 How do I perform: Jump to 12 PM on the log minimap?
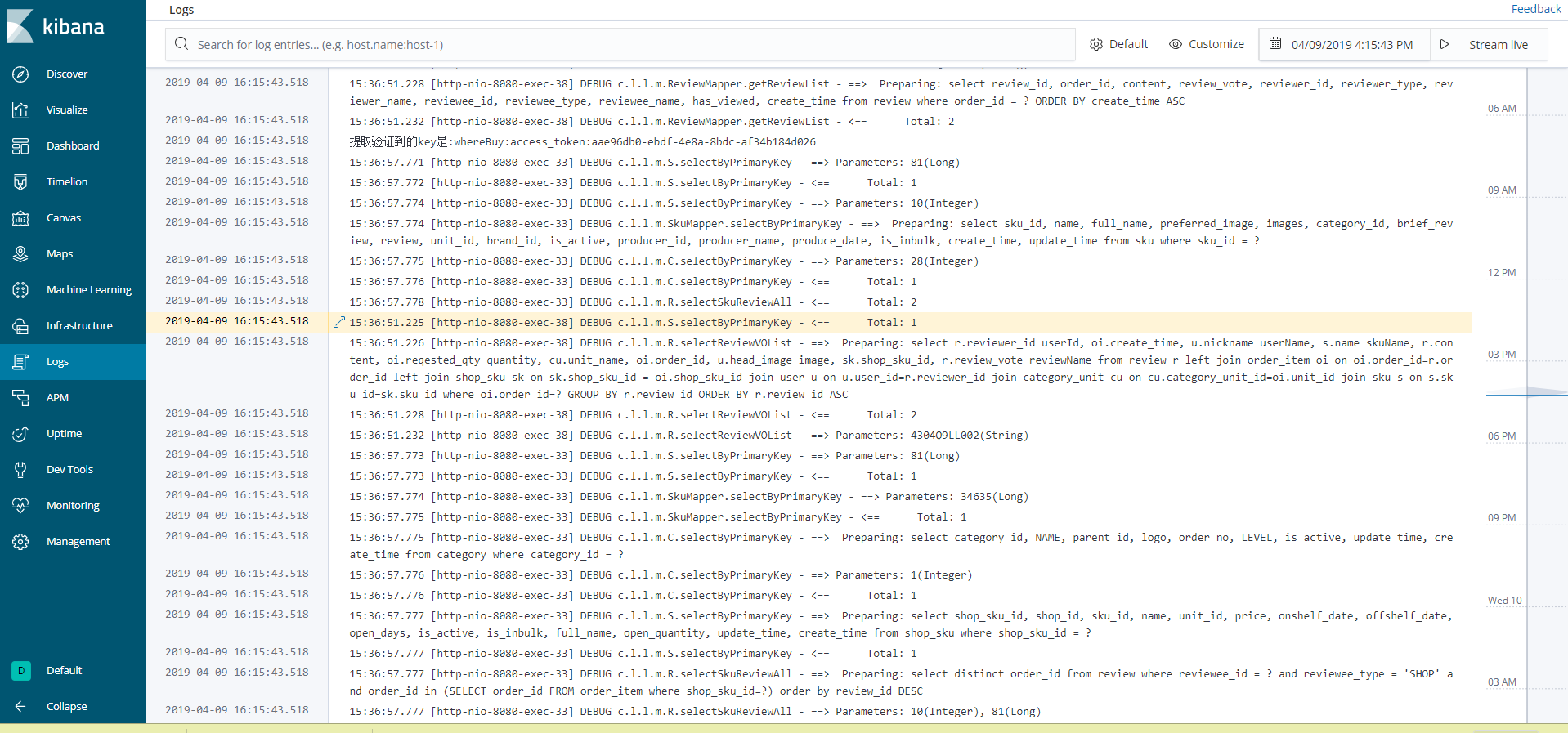[1502, 273]
